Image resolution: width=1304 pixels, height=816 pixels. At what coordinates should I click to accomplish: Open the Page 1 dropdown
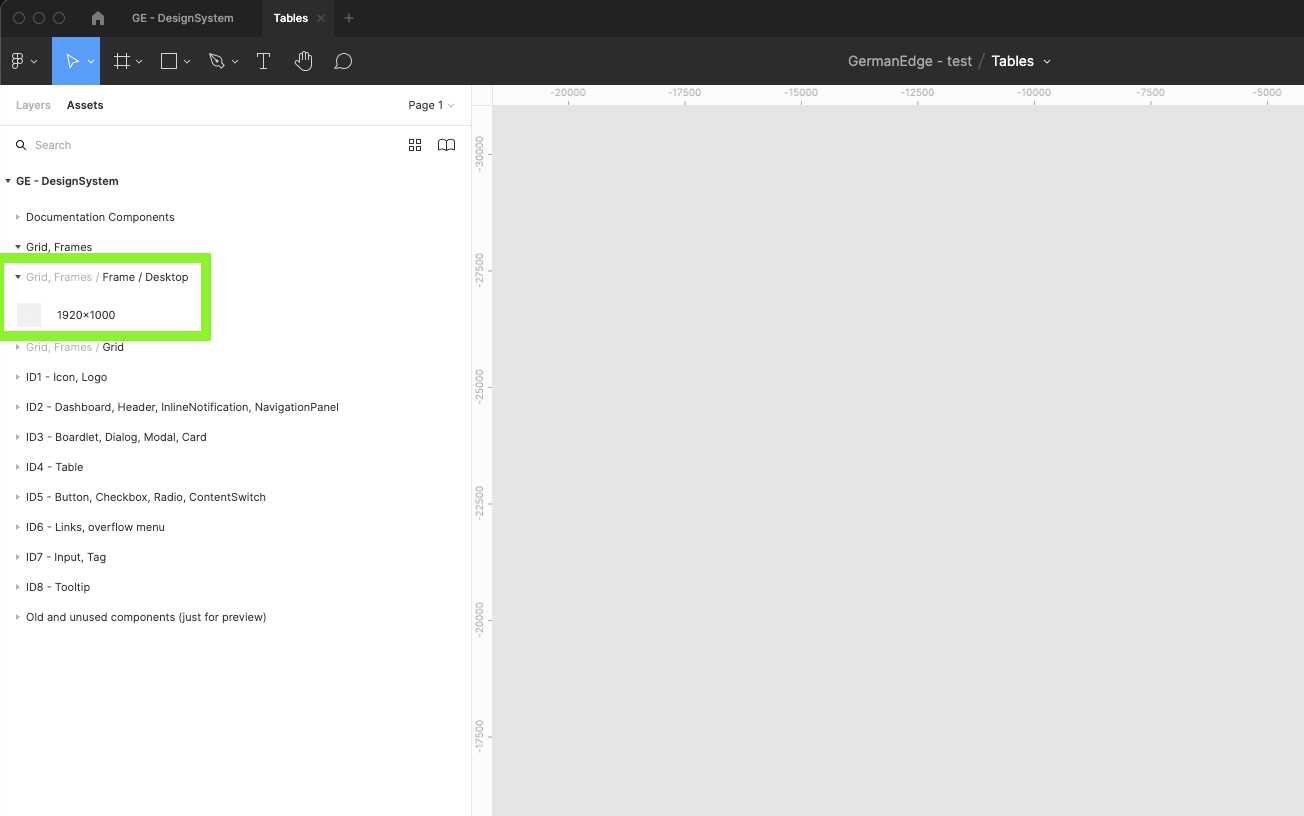coord(431,105)
